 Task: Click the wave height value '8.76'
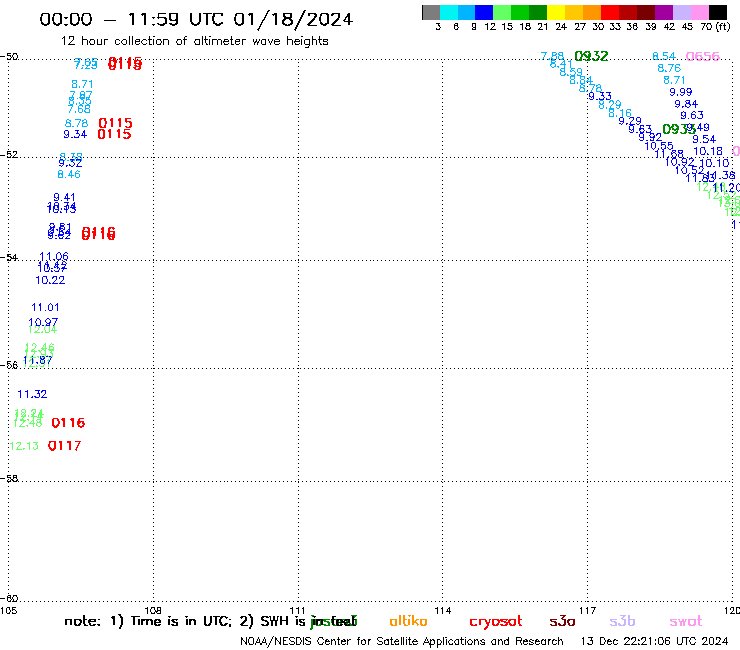(x=669, y=68)
